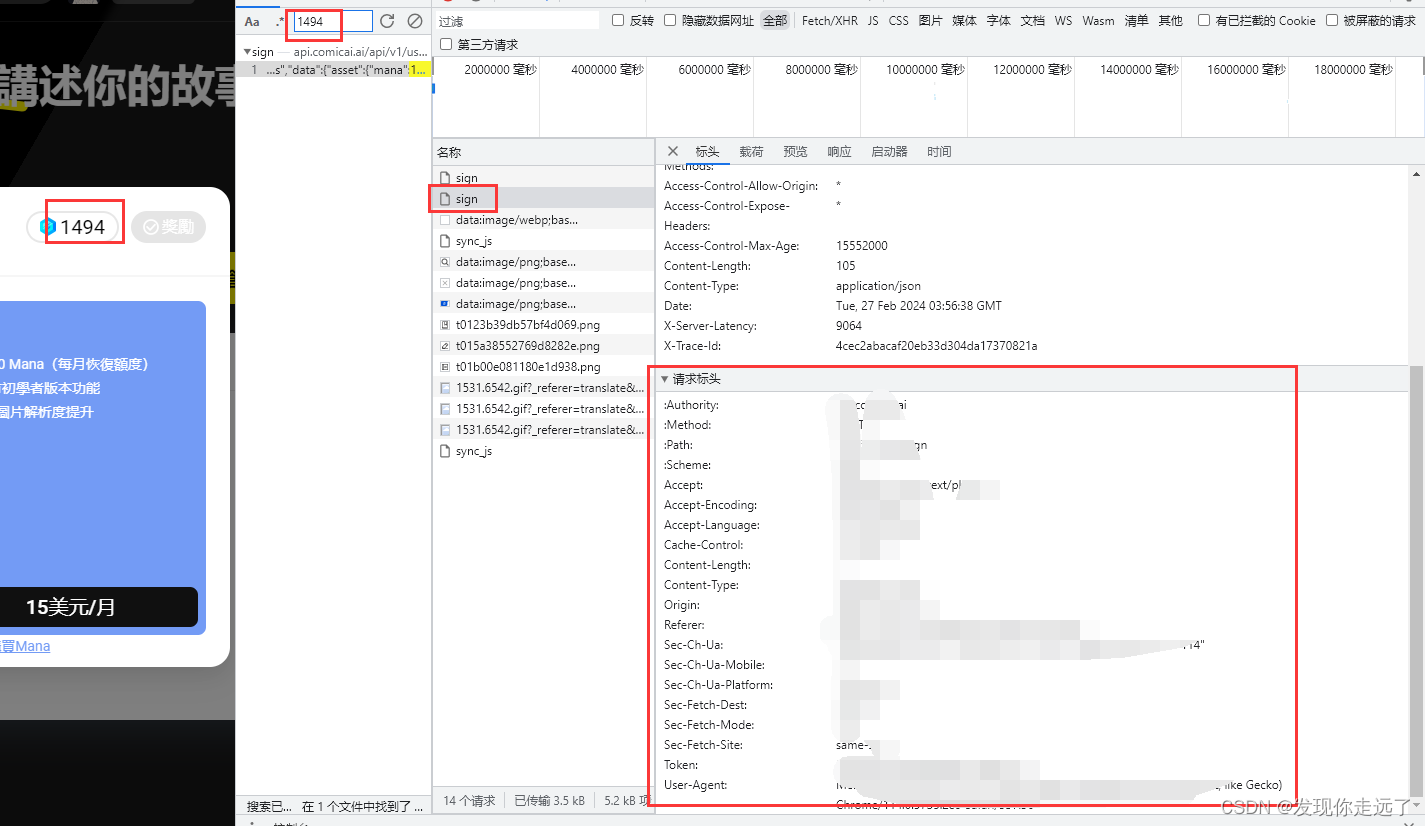Image resolution: width=1425 pixels, height=826 pixels.
Task: Open search match line 1 with mana data
Action: coord(335,70)
